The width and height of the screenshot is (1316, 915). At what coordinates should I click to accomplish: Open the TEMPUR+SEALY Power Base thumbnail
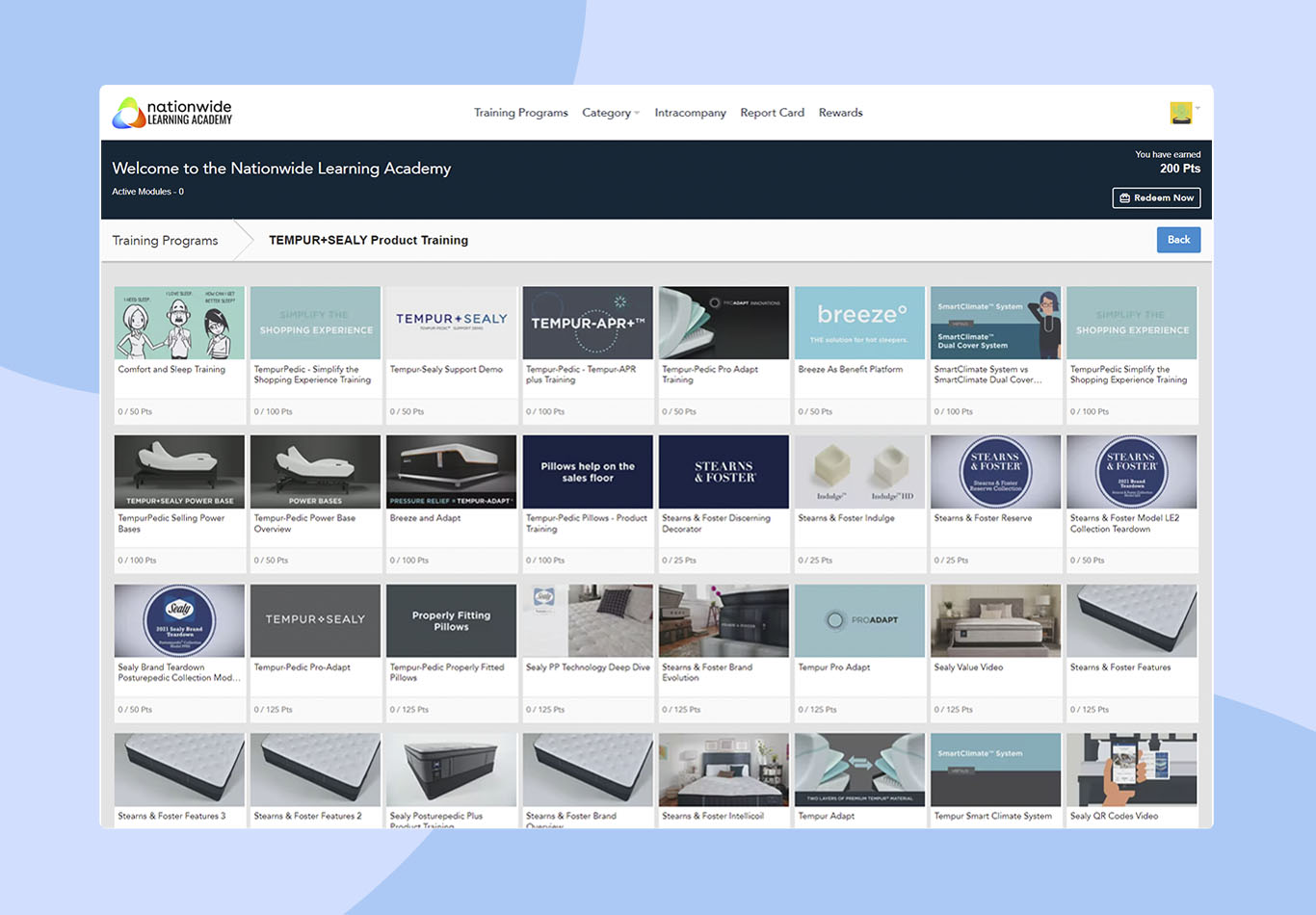point(179,471)
